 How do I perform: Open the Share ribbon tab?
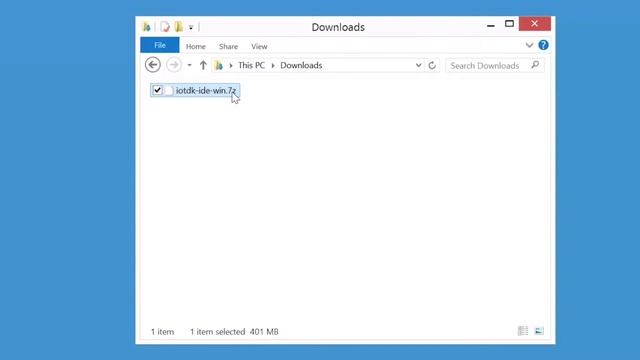(x=228, y=47)
